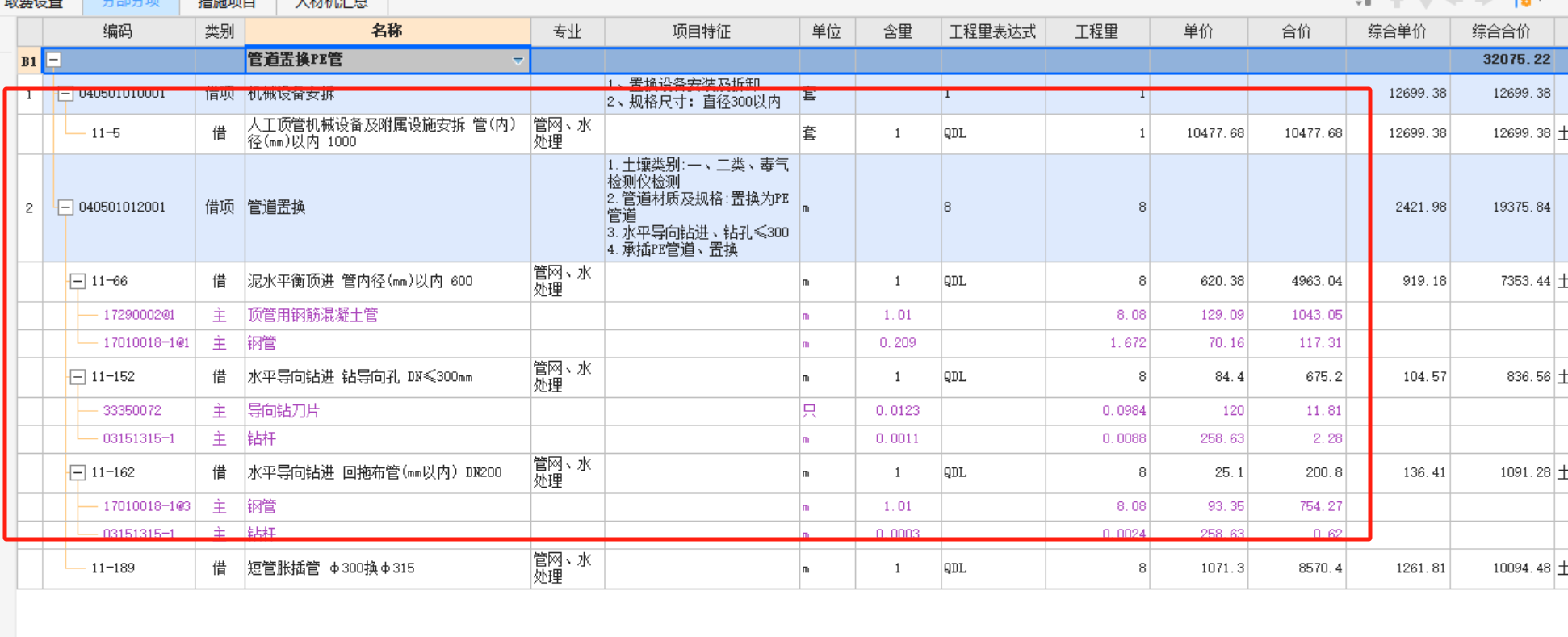Click the 编码 column header
1568x637 pixels.
(118, 31)
